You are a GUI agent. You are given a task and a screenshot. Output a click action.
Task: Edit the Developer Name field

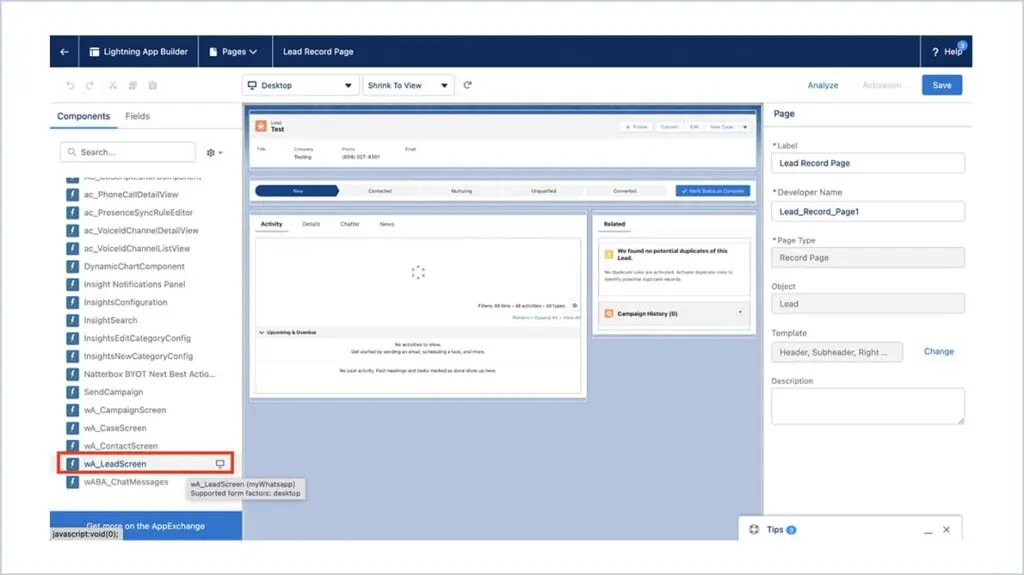(x=867, y=212)
